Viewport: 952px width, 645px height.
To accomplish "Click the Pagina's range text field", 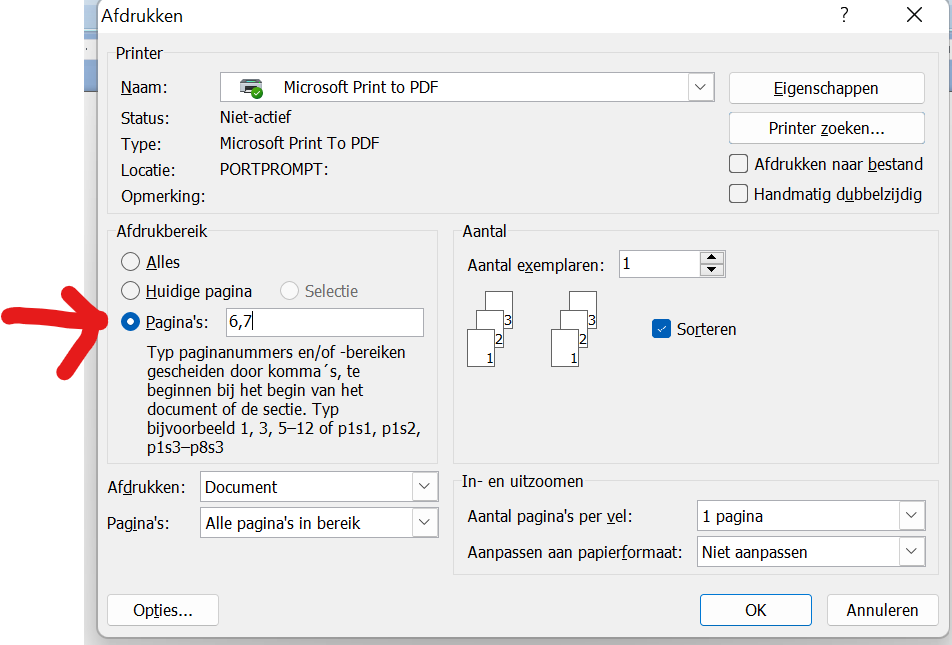I will pos(323,322).
